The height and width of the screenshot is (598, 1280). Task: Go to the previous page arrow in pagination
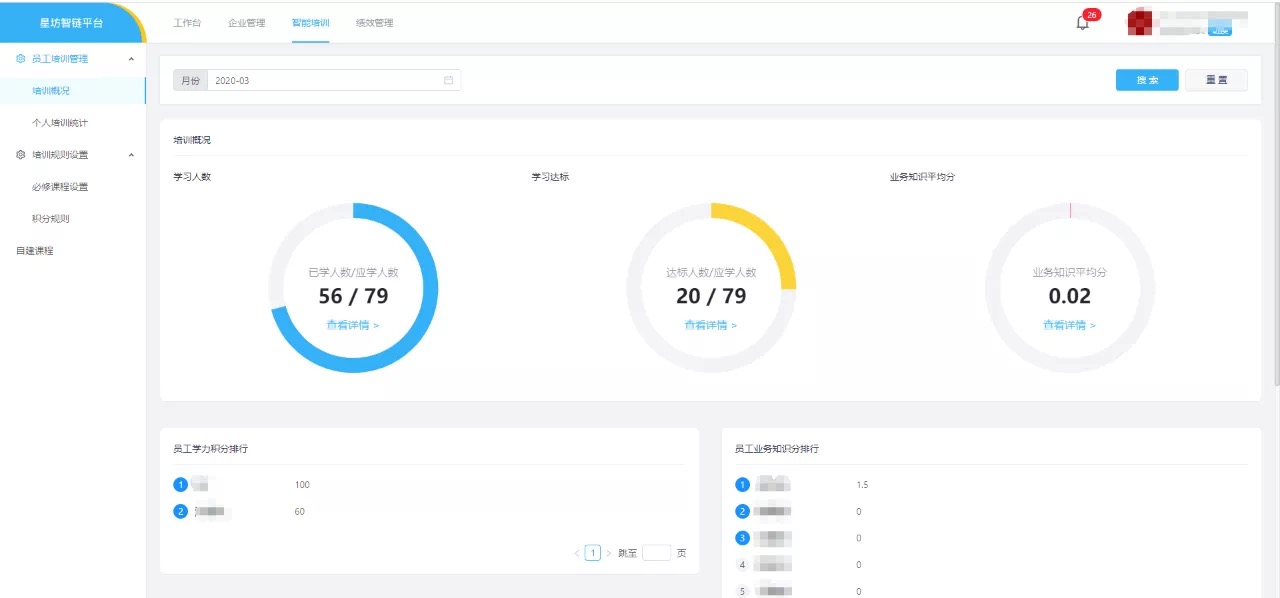click(576, 553)
